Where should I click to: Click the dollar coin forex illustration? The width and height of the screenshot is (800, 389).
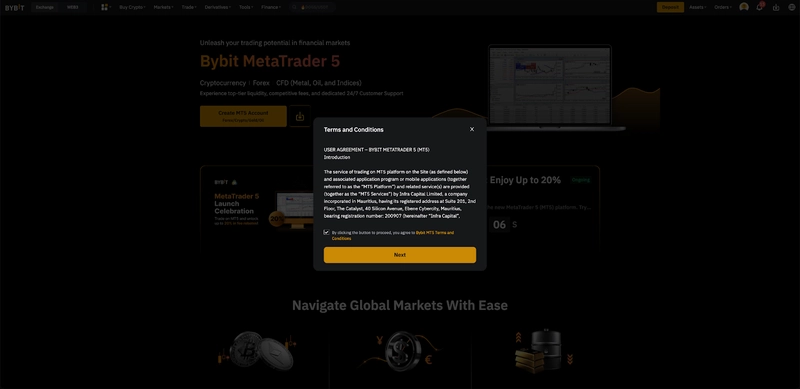(400, 351)
